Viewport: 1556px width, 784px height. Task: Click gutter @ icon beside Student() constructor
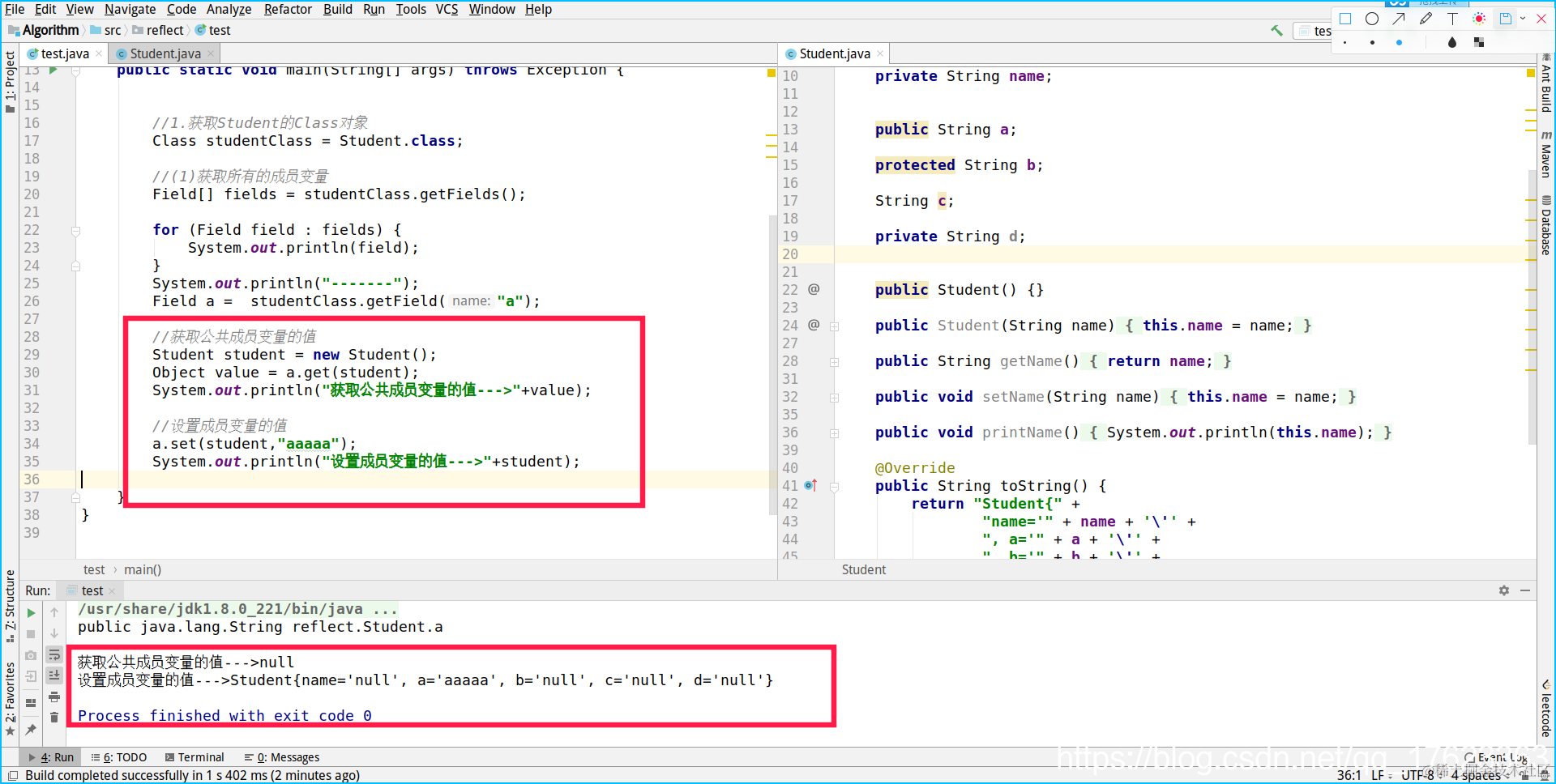click(x=814, y=289)
